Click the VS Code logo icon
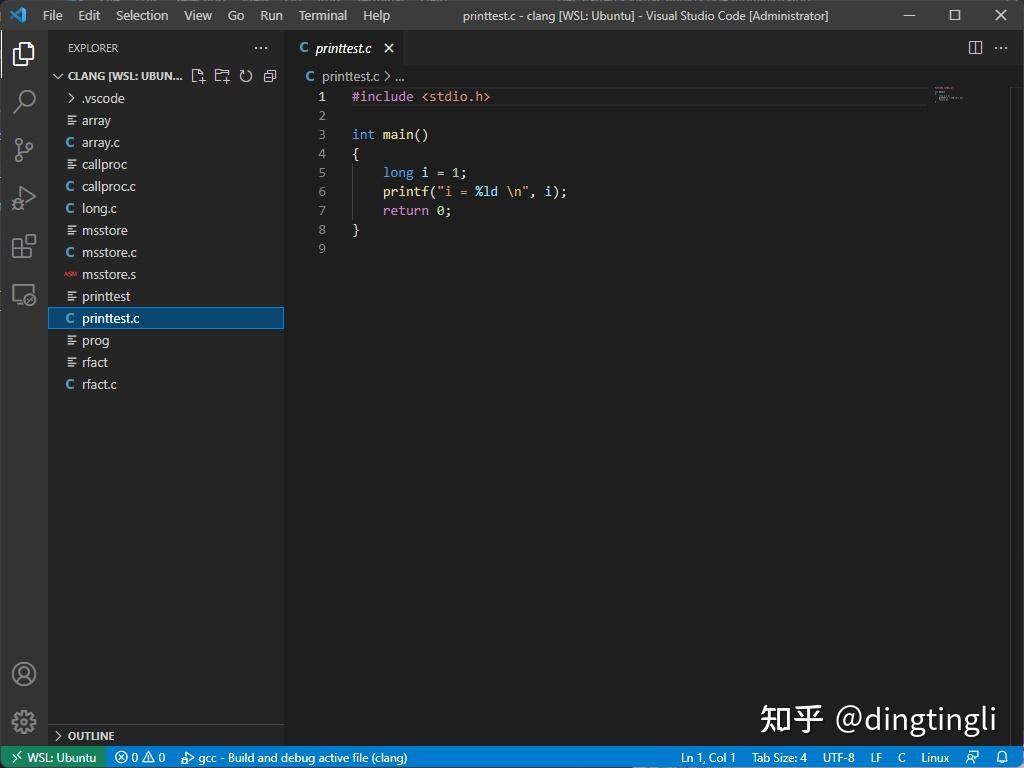The width and height of the screenshot is (1024, 768). 18,15
